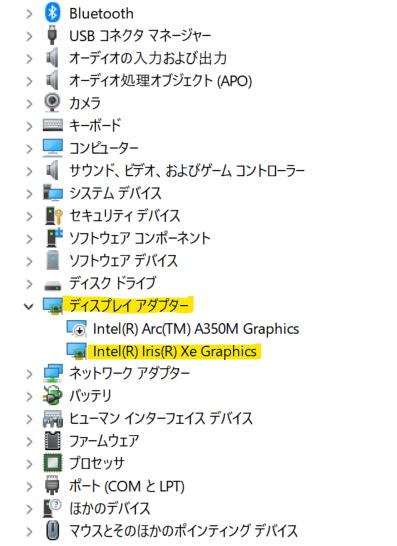Image resolution: width=397 pixels, height=546 pixels.
Task: Click the Intel Arc A350M adapter icon
Action: tap(77, 328)
